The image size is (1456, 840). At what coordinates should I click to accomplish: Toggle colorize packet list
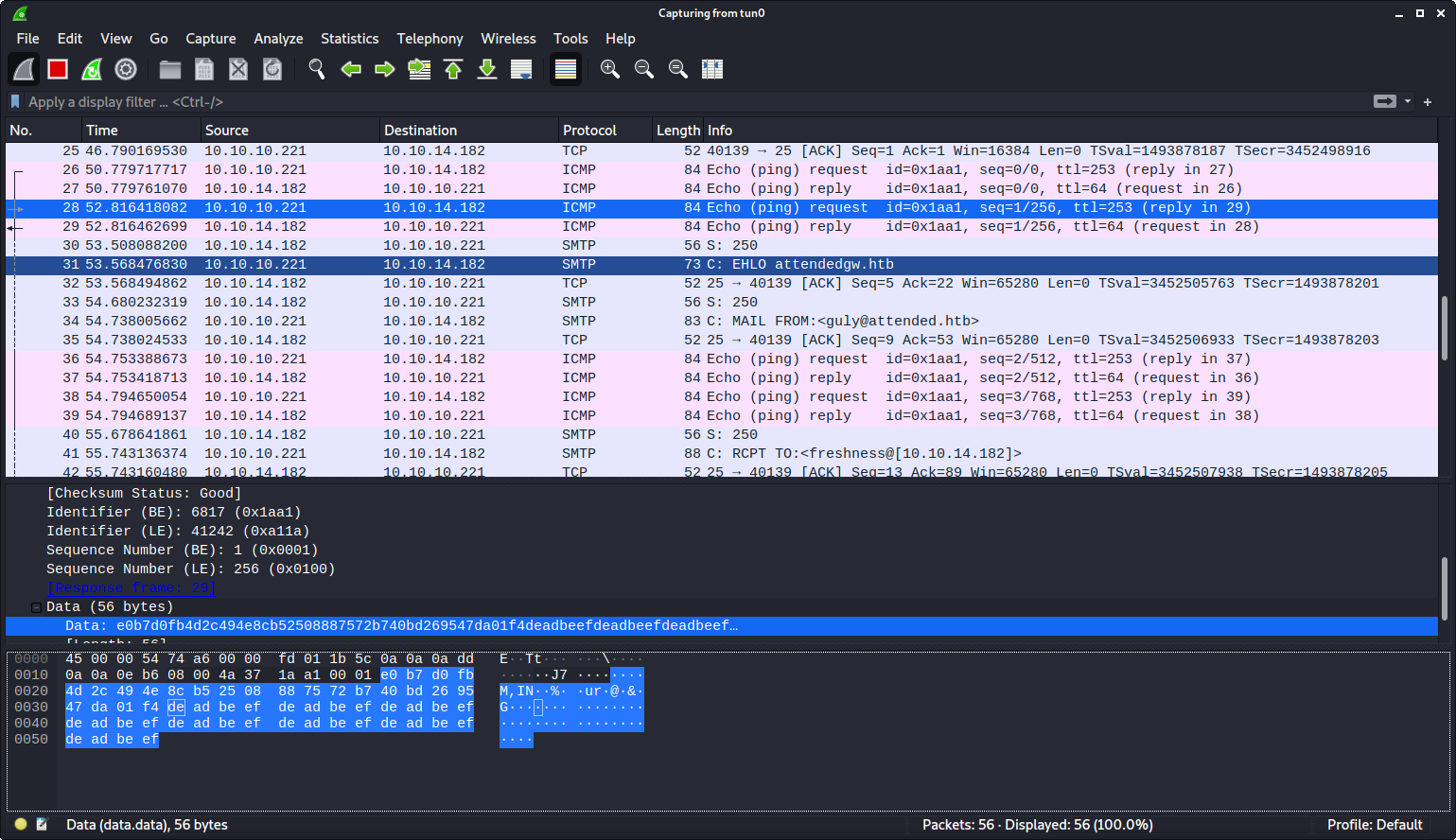pyautogui.click(x=566, y=68)
